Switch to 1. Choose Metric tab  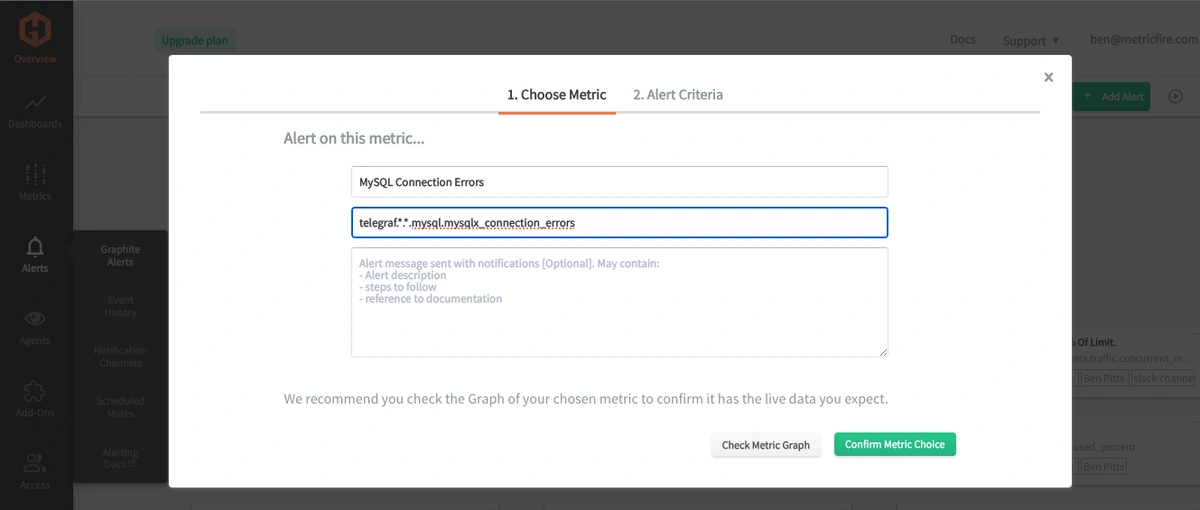[x=556, y=94]
